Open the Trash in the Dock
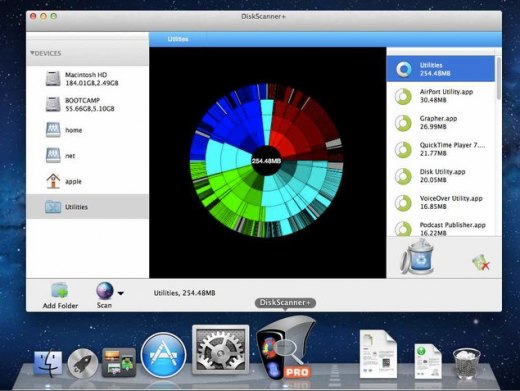The height and width of the screenshot is (391, 520). 467,364
